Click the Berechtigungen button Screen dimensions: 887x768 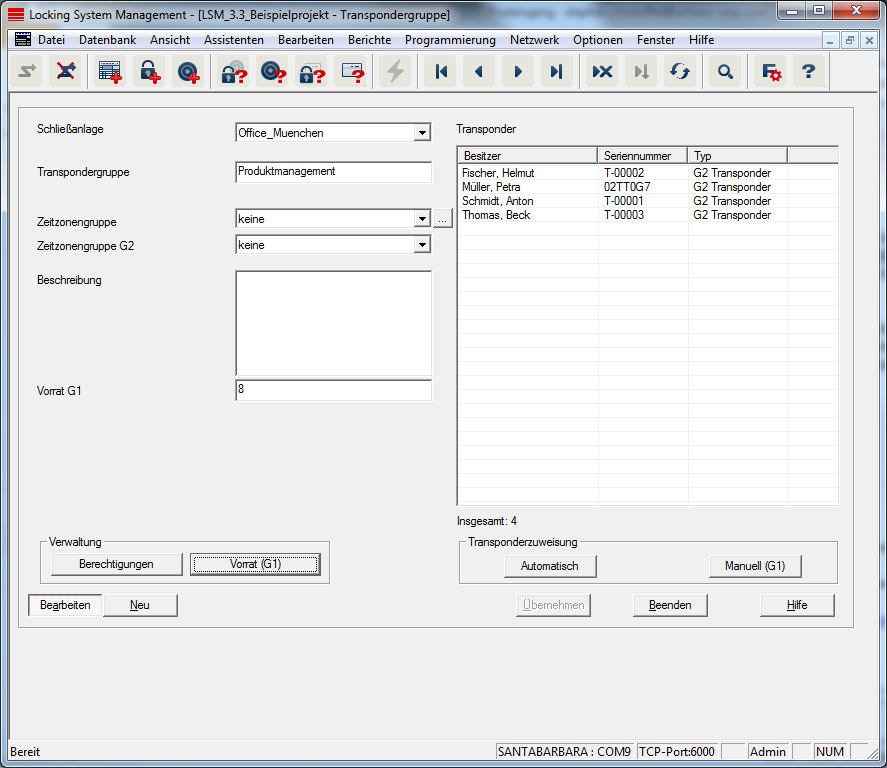(x=117, y=564)
